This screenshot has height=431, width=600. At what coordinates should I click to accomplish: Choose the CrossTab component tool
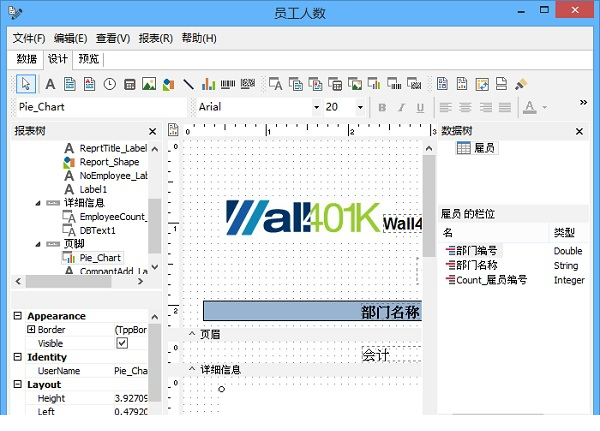pos(482,84)
